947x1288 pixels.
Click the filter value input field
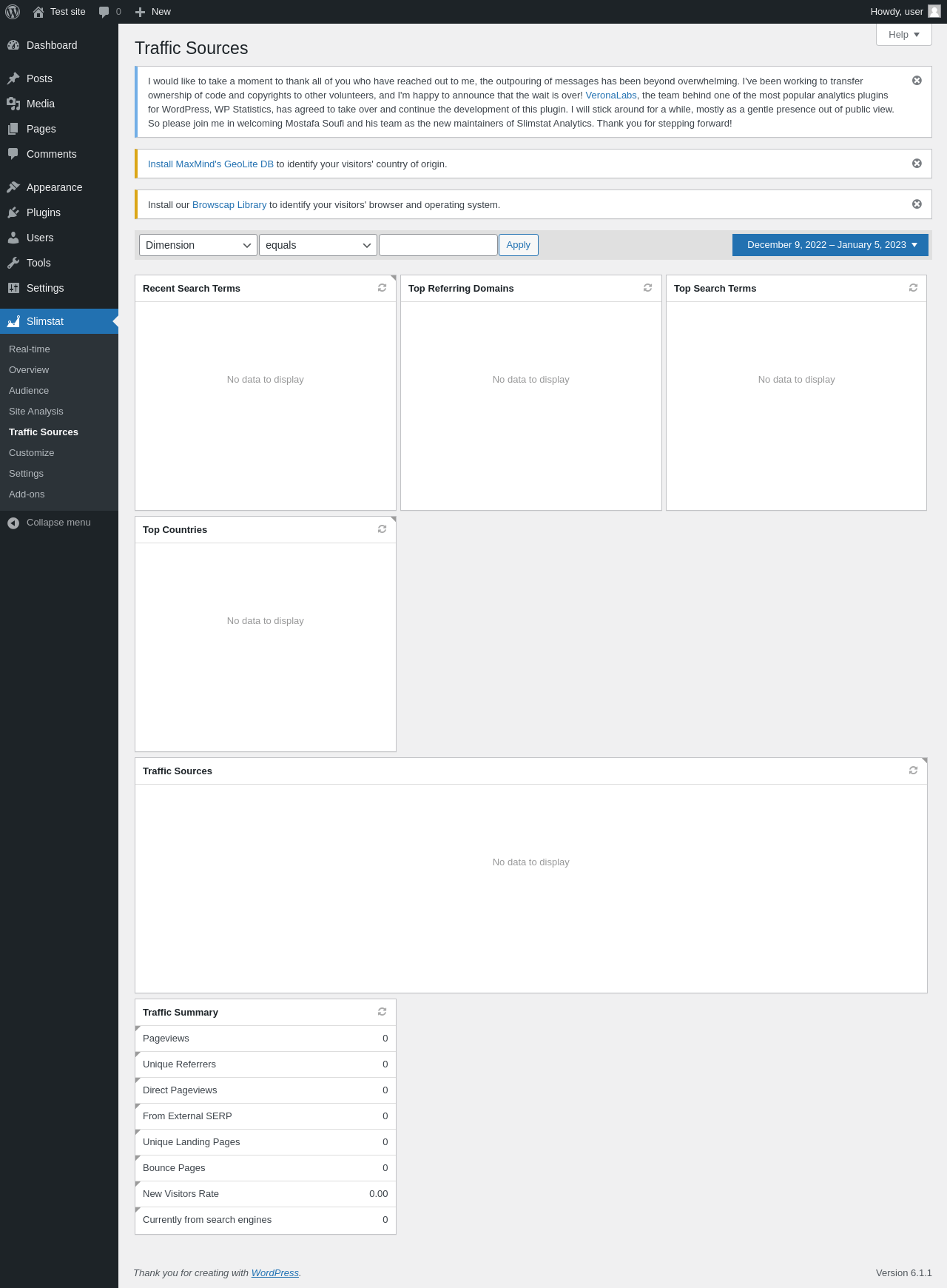click(438, 245)
